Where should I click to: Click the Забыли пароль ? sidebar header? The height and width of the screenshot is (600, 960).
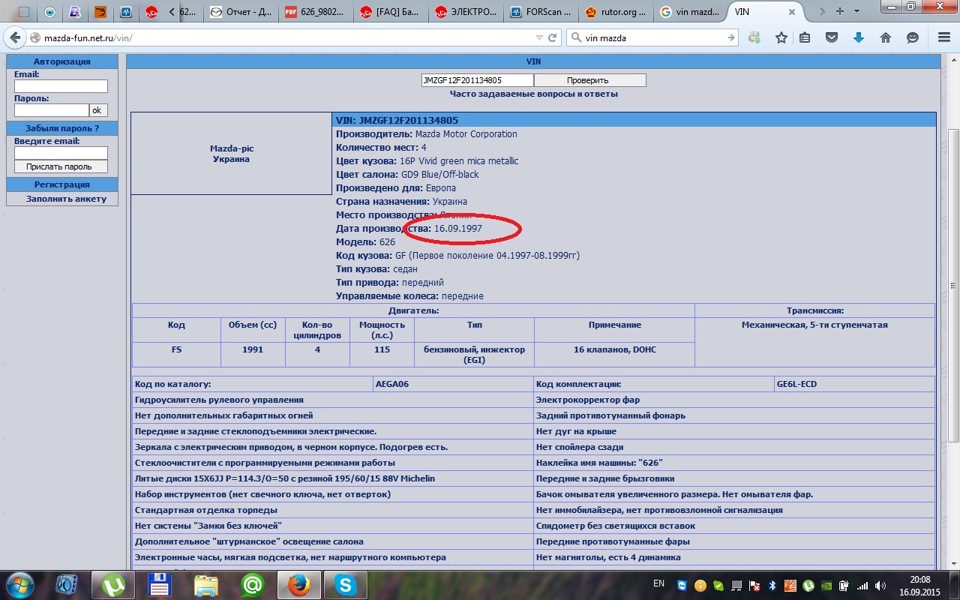(x=62, y=128)
